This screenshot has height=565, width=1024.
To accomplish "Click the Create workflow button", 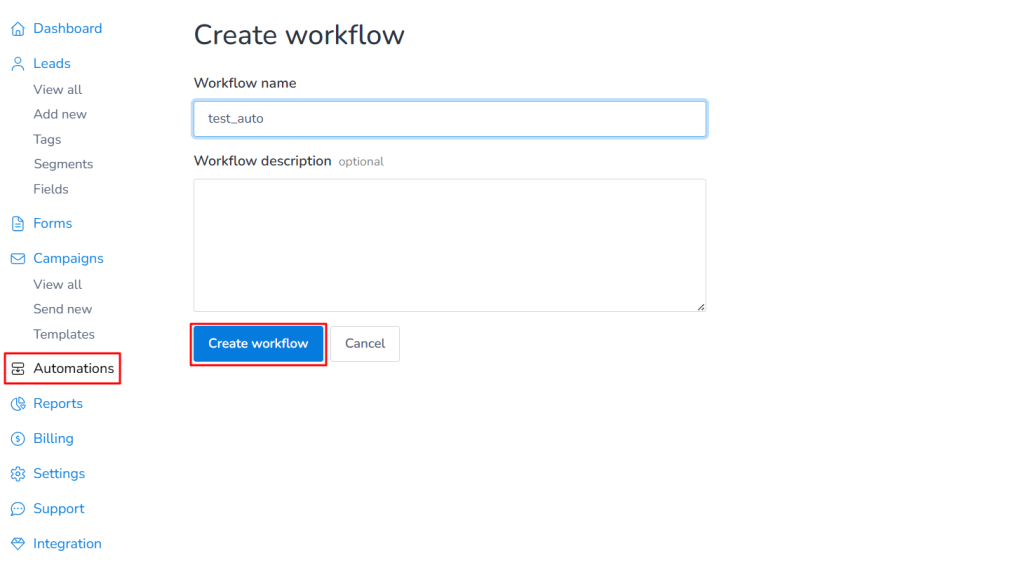I will coord(259,344).
